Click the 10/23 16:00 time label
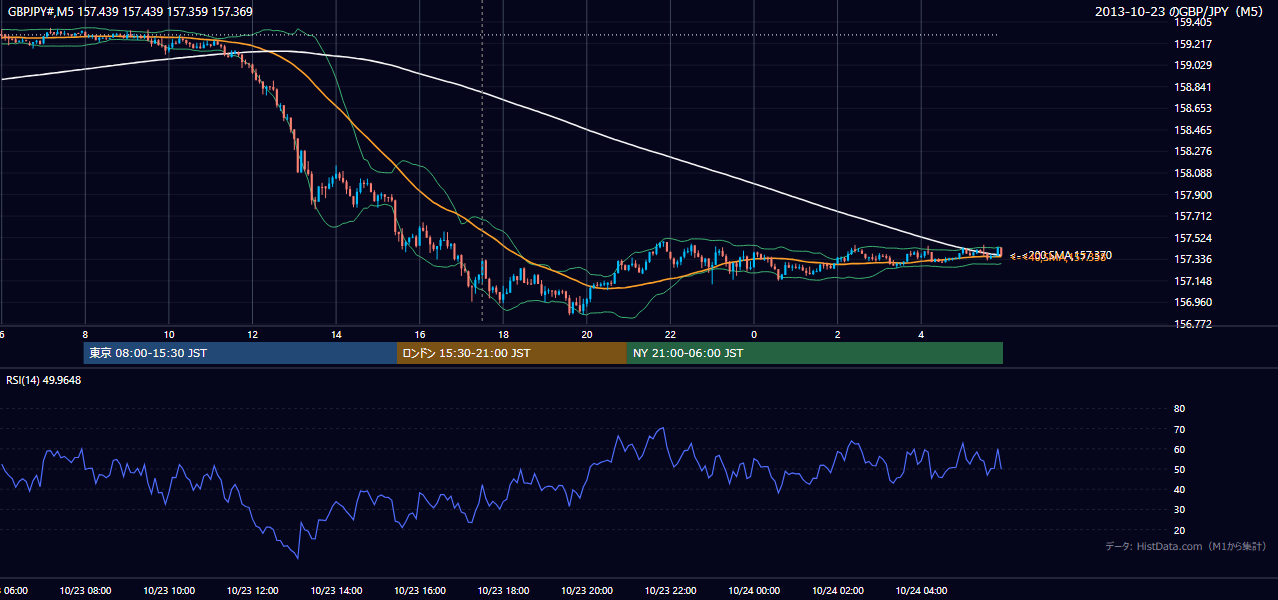This screenshot has width=1278, height=600. tap(420, 591)
